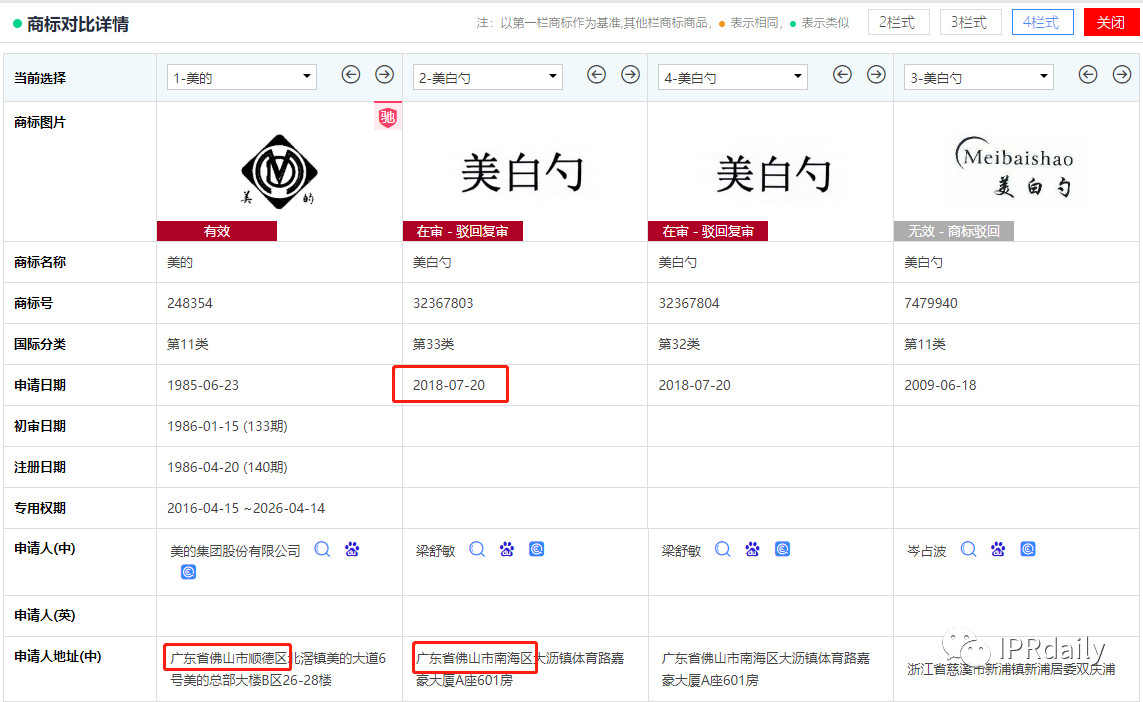
Task: Select the 4栏式 layout
Action: pos(1042,23)
